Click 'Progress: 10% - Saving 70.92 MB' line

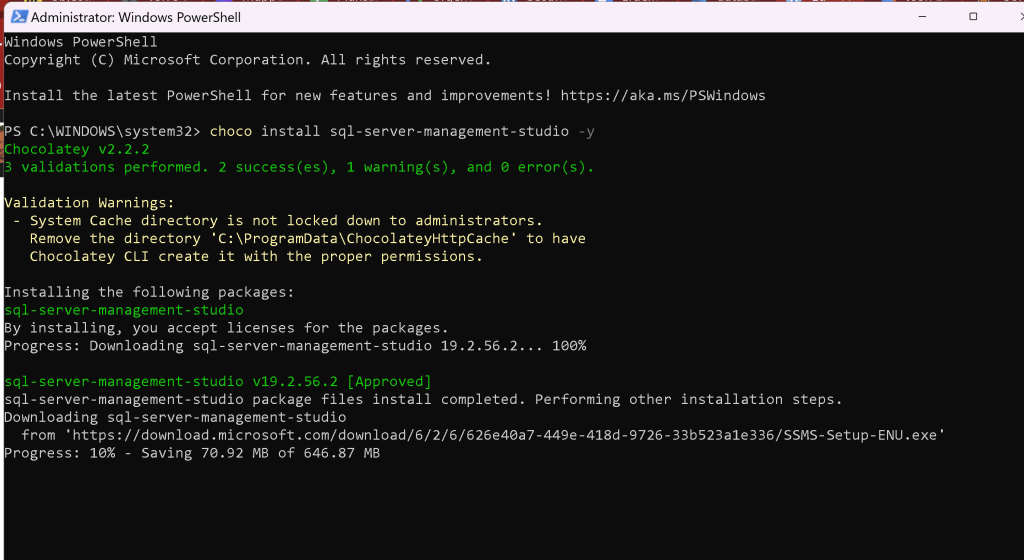pos(192,453)
